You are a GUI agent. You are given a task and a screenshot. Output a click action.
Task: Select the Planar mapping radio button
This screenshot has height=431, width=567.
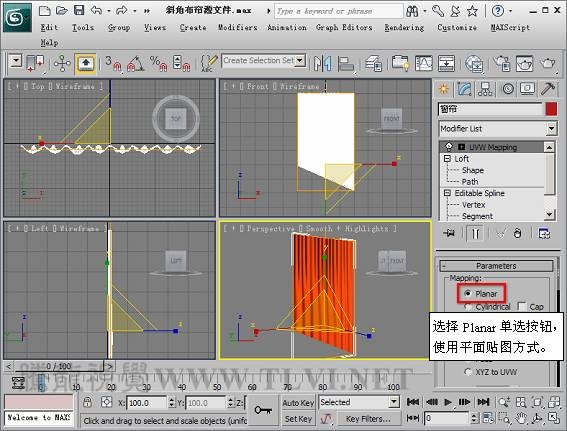(468, 293)
